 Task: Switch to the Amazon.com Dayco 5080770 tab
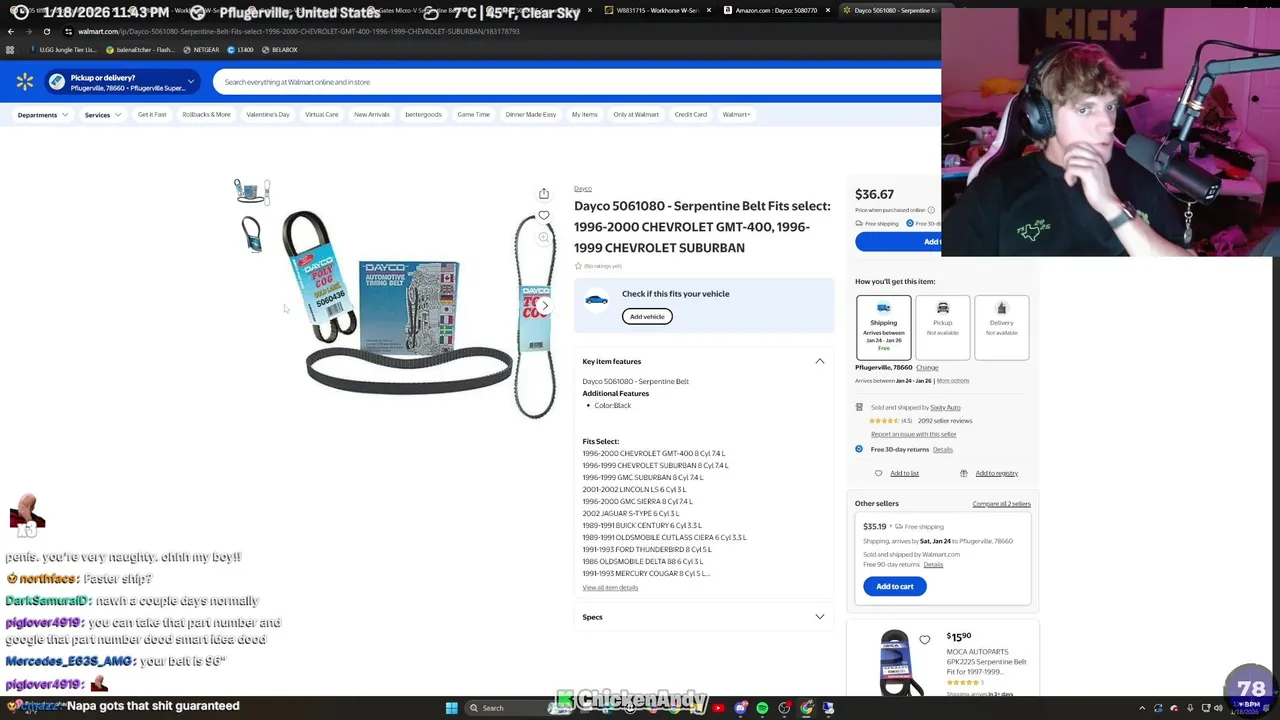(776, 10)
